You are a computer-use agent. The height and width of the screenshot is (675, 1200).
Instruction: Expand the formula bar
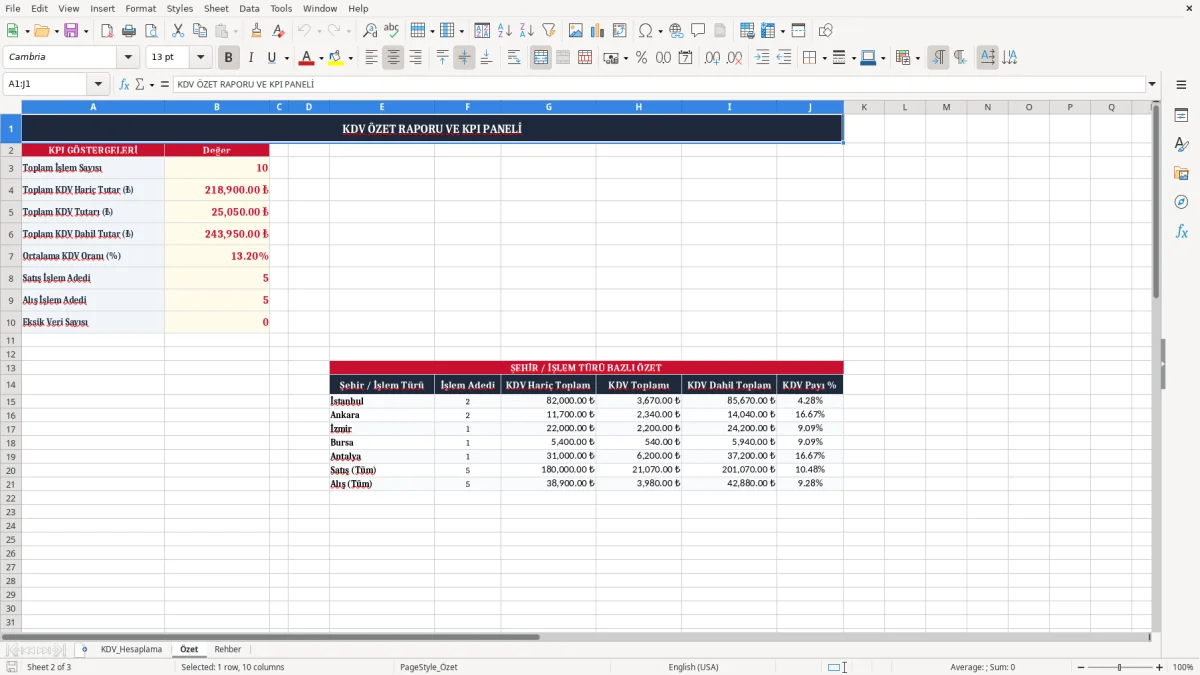[1152, 85]
